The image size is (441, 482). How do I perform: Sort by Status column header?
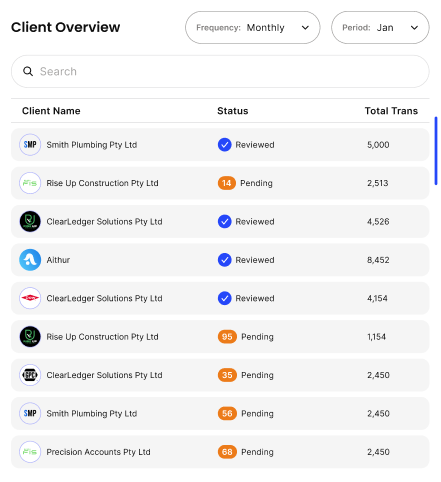pyautogui.click(x=233, y=111)
